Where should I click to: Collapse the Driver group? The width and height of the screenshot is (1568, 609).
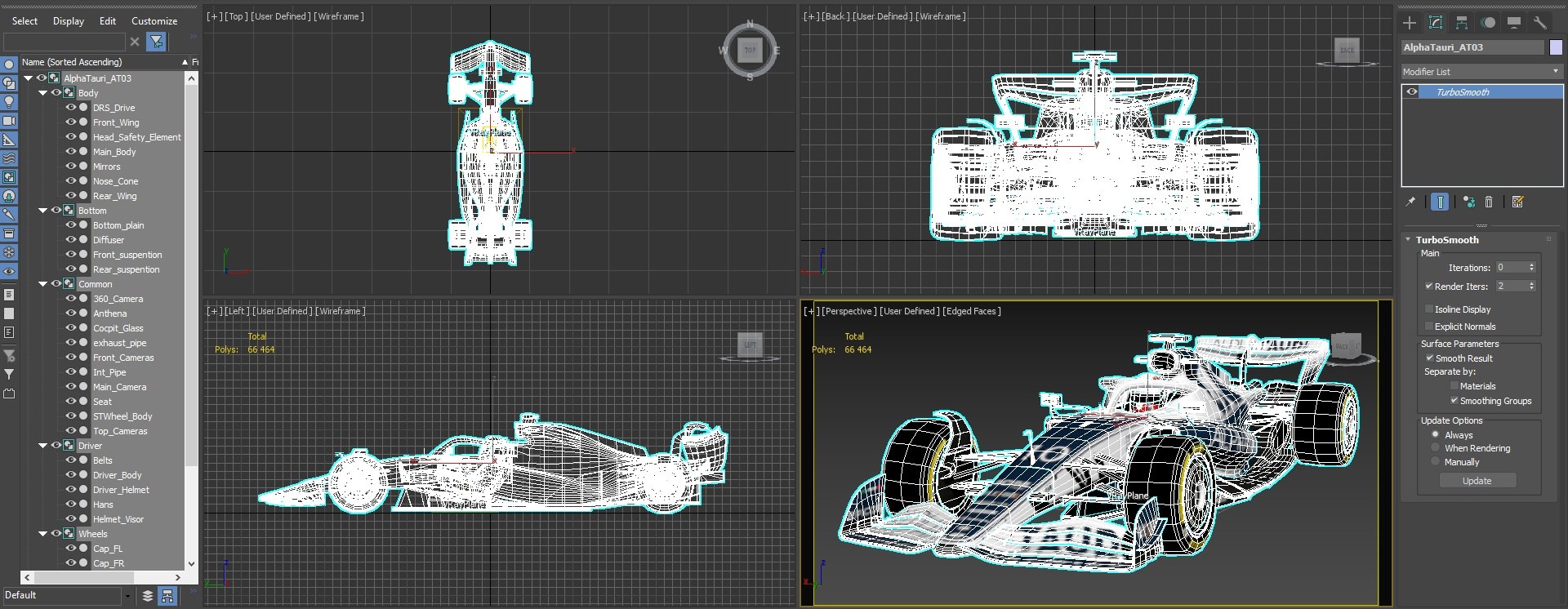click(43, 446)
